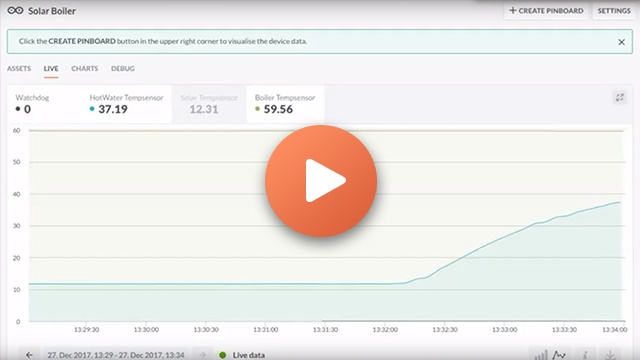Screen dimensions: 640x360
Task: Click the 13:32:00 time axis label
Action: pyautogui.click(x=385, y=329)
